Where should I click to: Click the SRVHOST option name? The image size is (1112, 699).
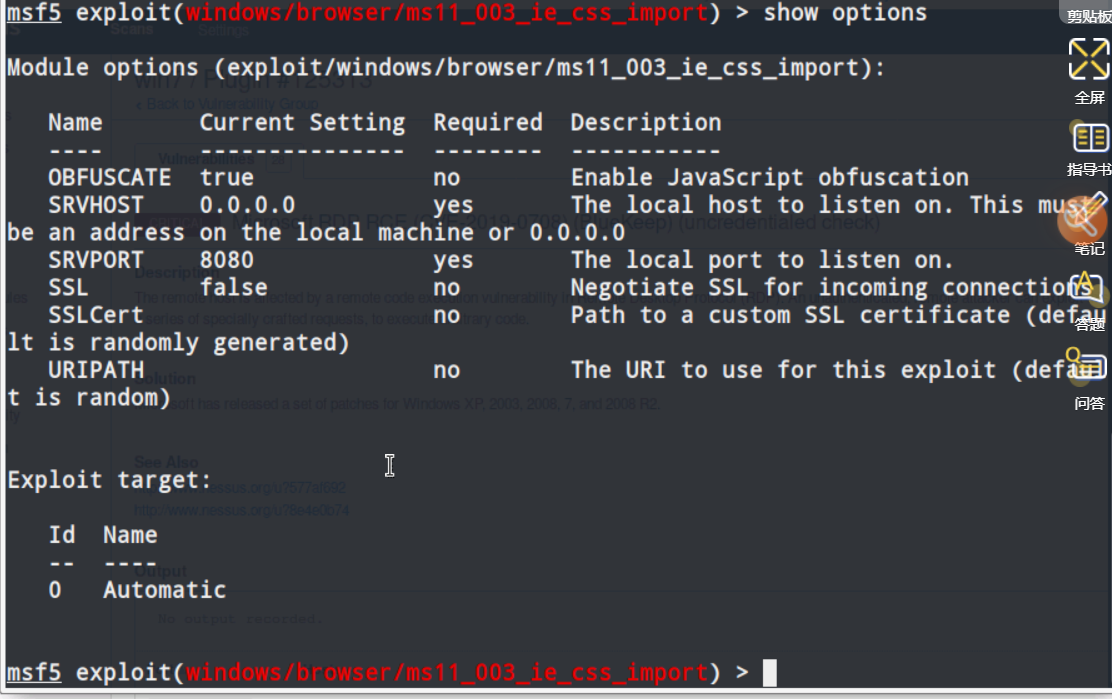click(x=96, y=205)
